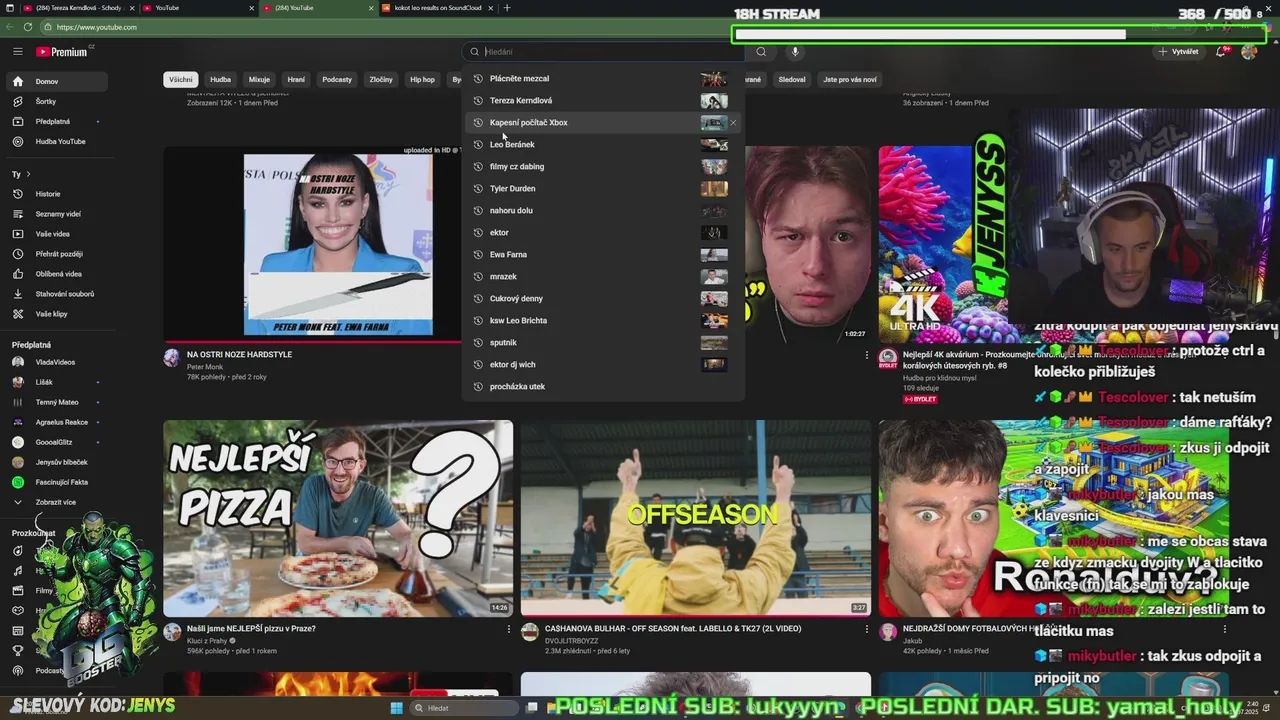This screenshot has height=720, width=1280.
Task: Select the Hraní filter chip
Action: coord(296,80)
